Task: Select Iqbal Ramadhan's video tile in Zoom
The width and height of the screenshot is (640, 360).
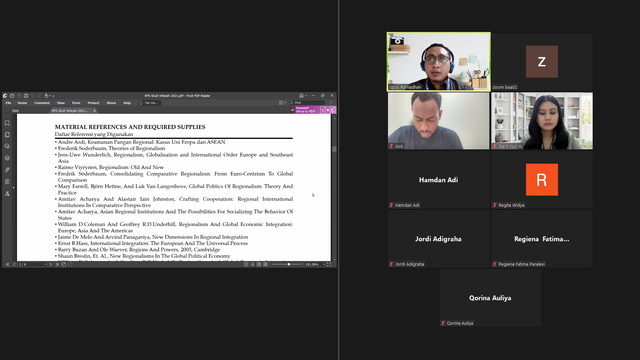Action: 439,62
